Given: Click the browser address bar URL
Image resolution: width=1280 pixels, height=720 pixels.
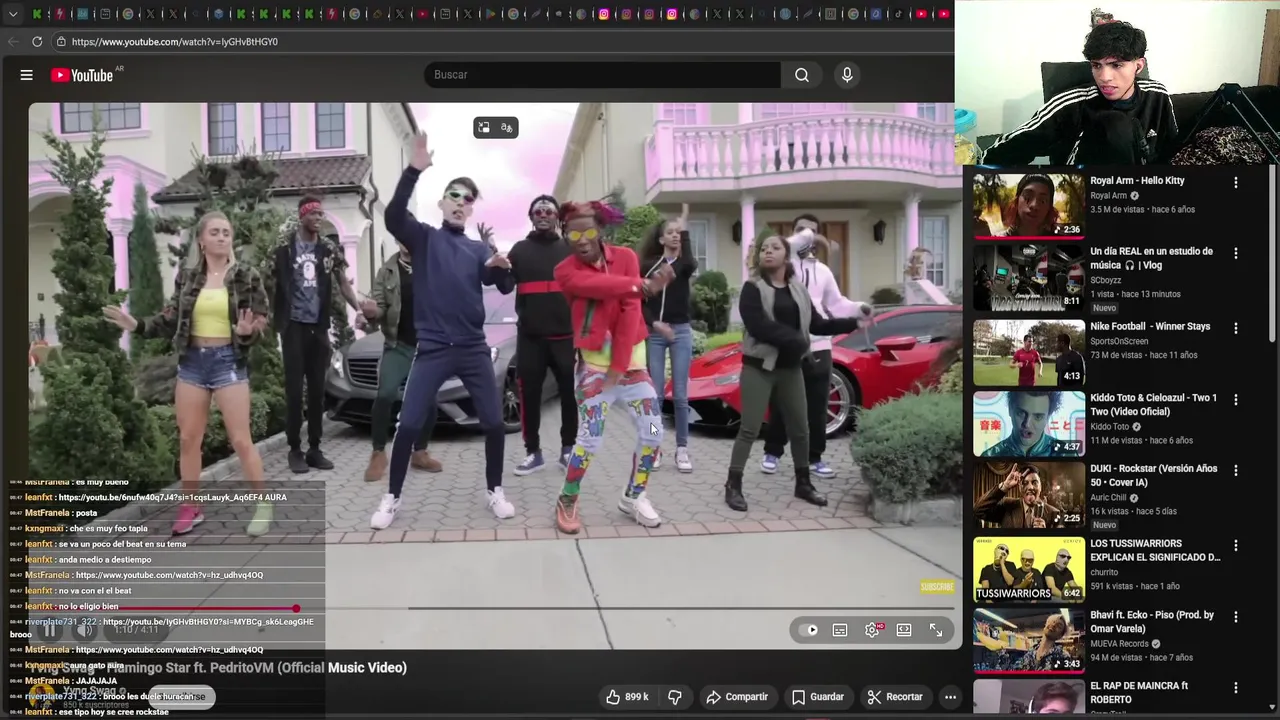Looking at the screenshot, I should (x=174, y=42).
